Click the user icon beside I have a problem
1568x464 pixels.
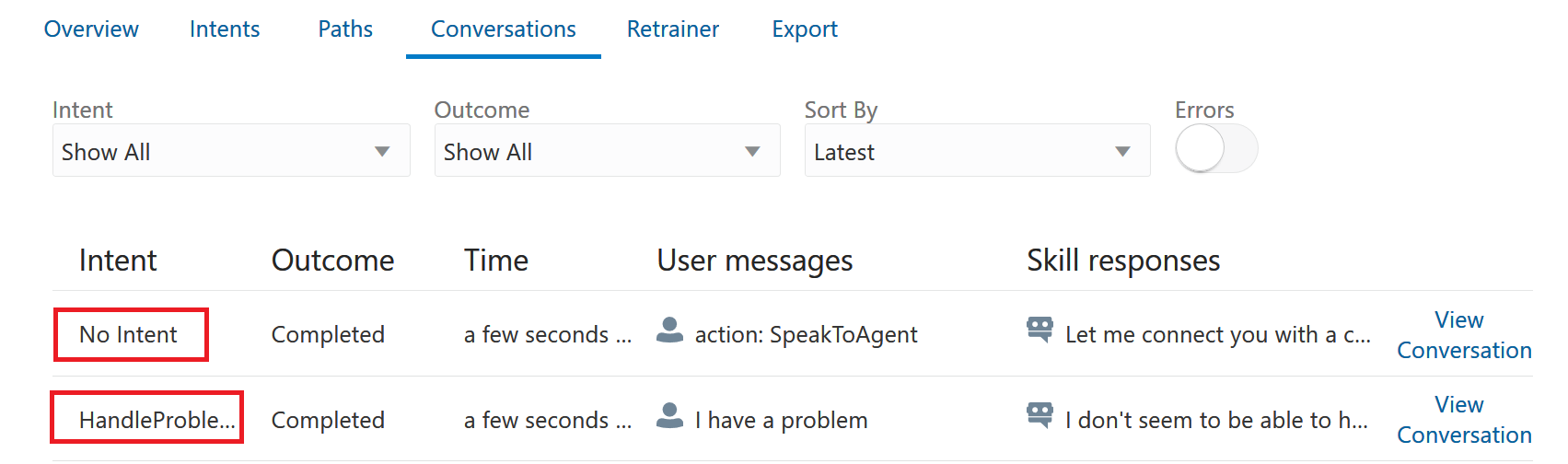[x=669, y=415]
